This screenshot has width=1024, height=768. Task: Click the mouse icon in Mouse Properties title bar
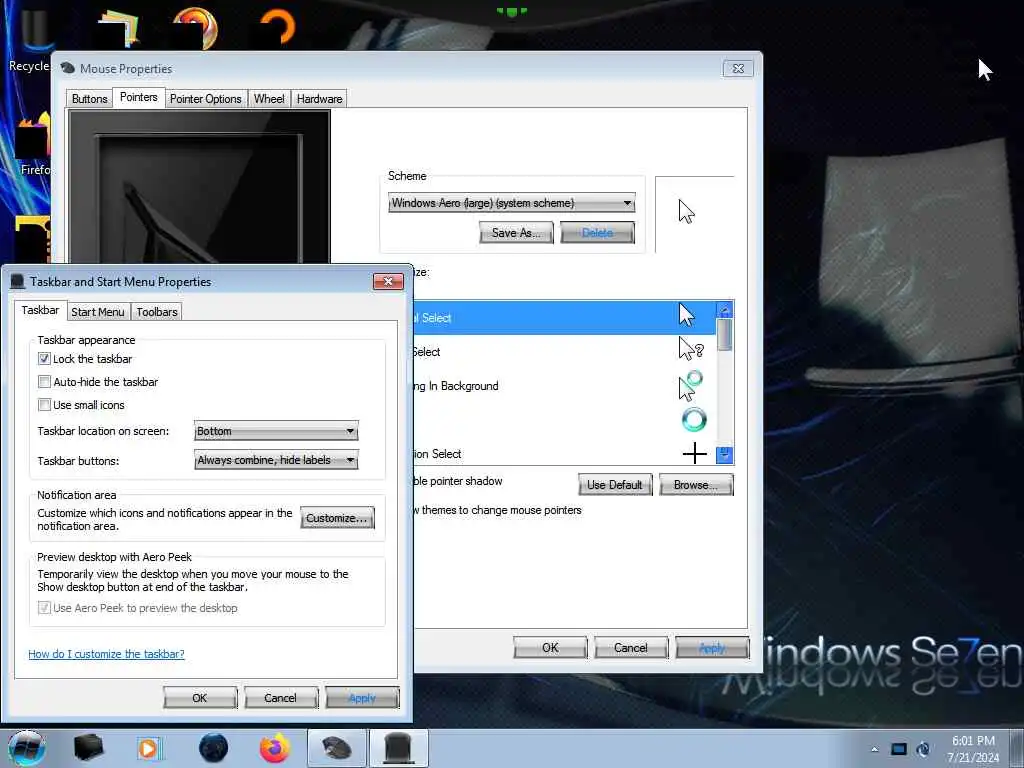coord(67,69)
